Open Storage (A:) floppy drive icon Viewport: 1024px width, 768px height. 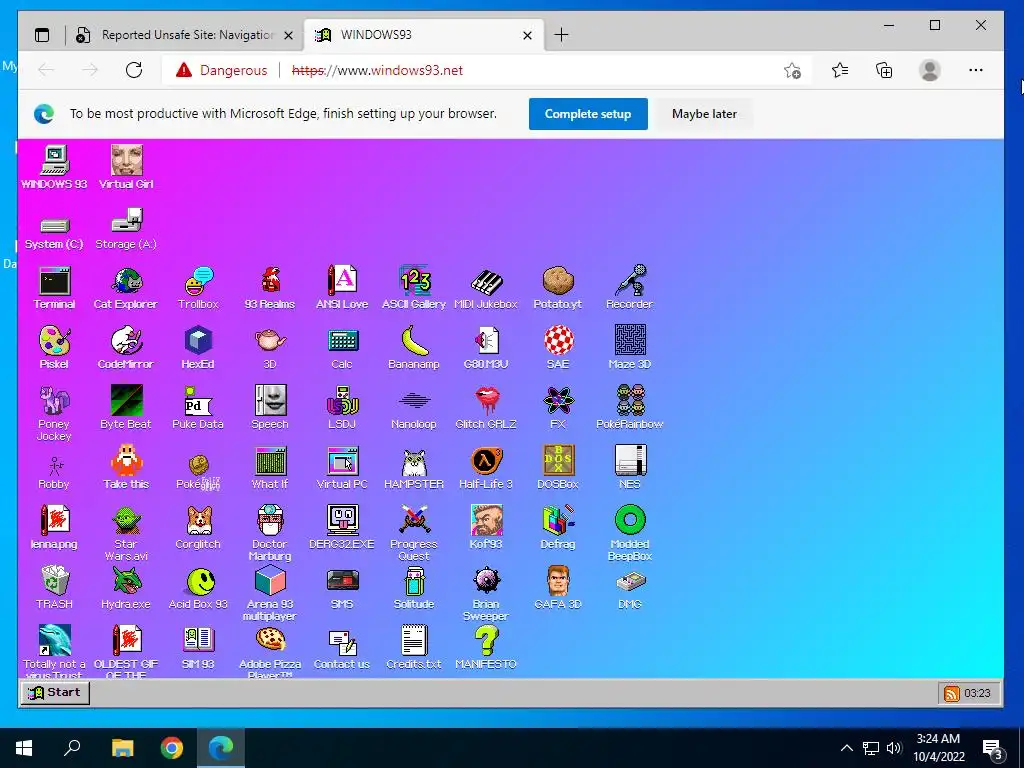(x=126, y=230)
